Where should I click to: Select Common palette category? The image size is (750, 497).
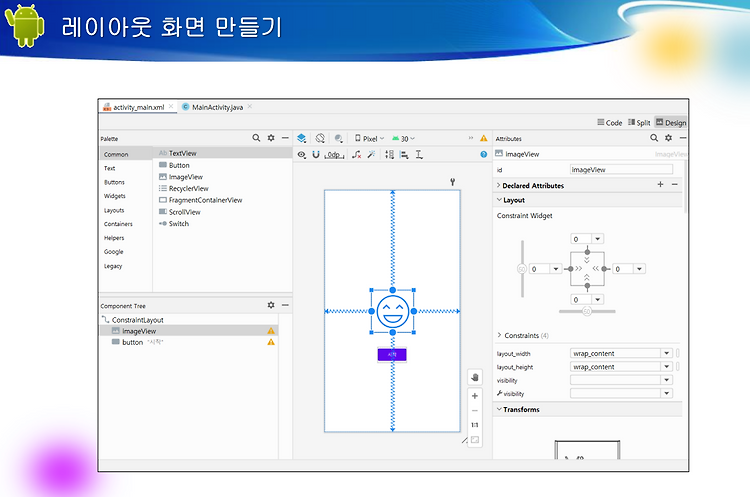[126, 154]
